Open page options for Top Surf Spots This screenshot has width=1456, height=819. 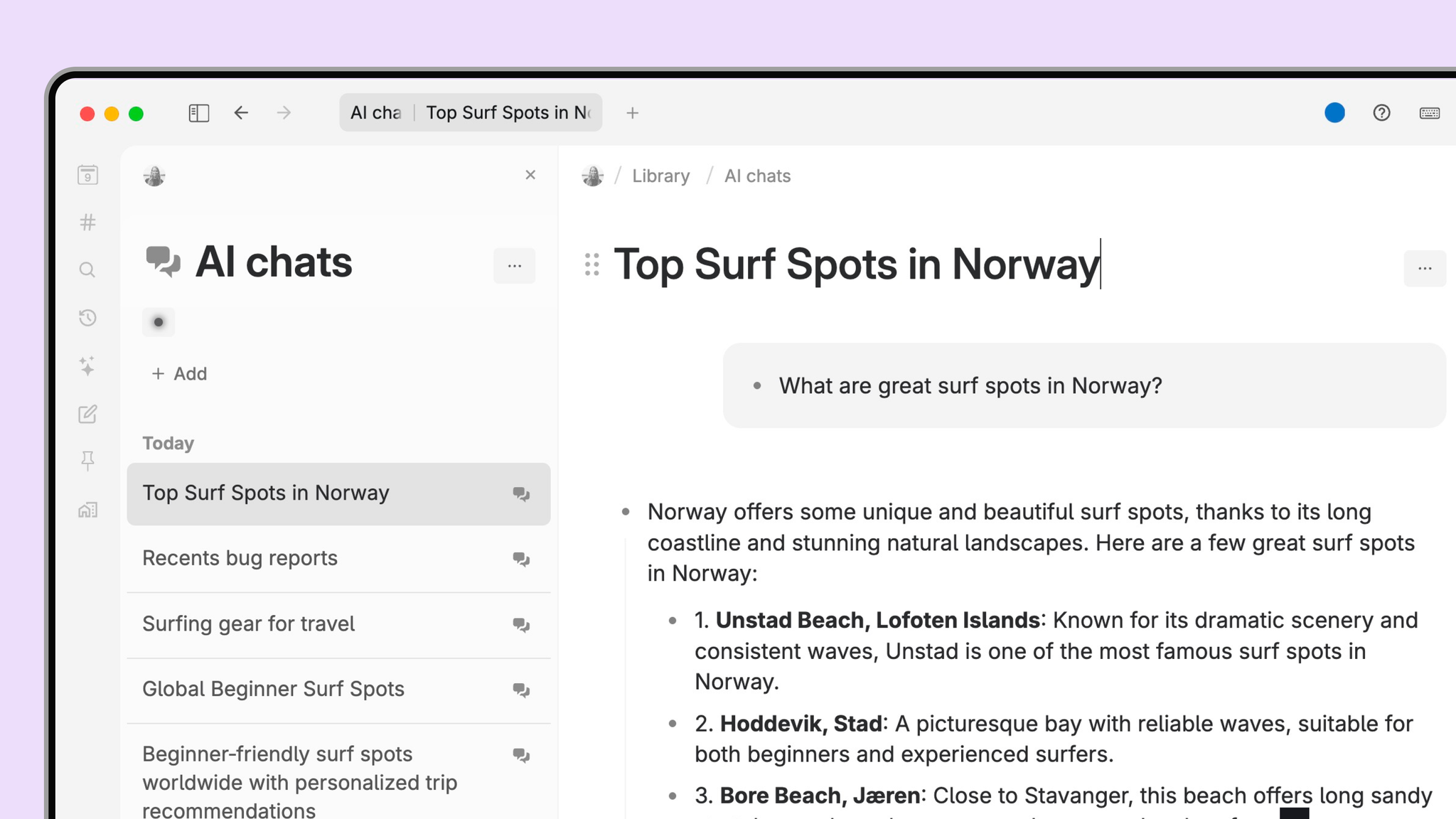[1424, 269]
